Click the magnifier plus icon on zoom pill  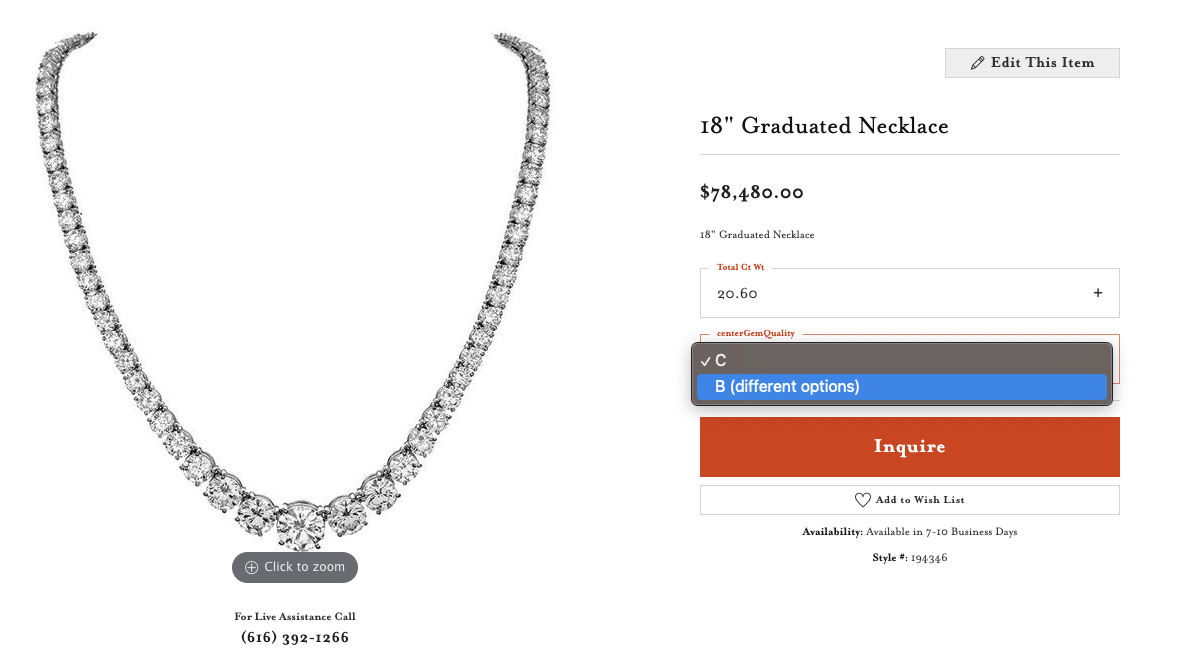(x=251, y=567)
